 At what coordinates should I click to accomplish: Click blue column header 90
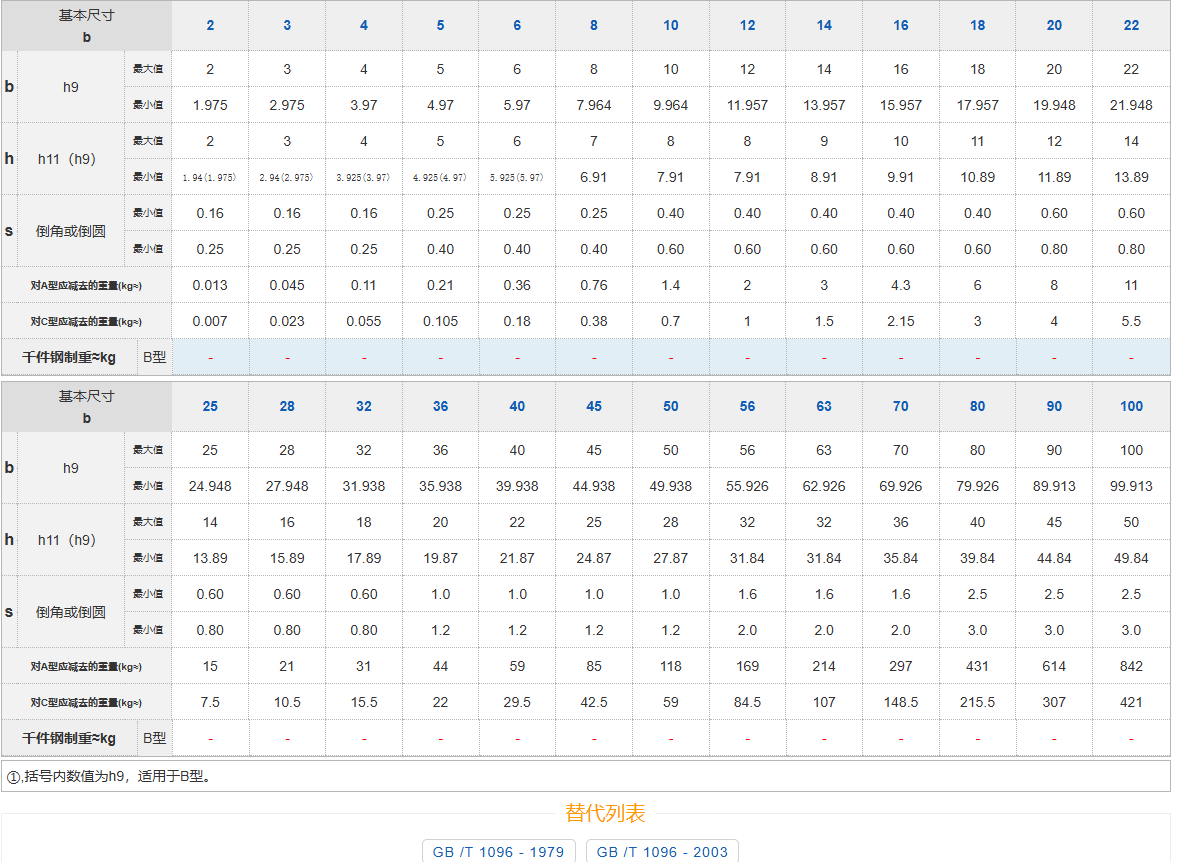[x=1054, y=406]
